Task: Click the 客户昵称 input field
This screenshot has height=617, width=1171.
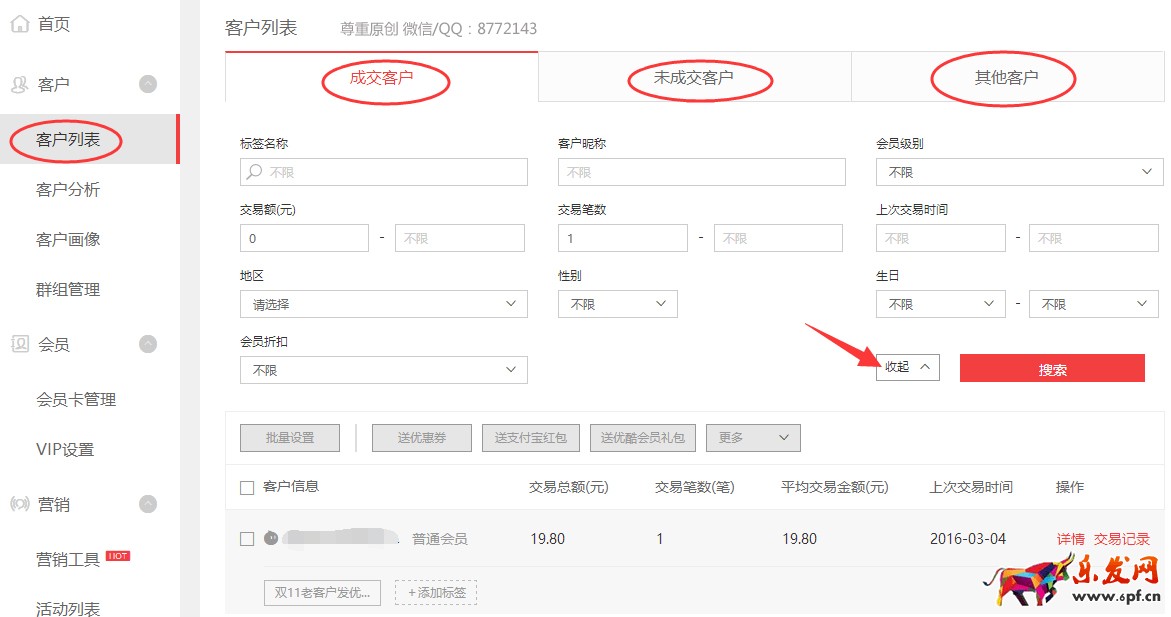Action: [x=701, y=172]
